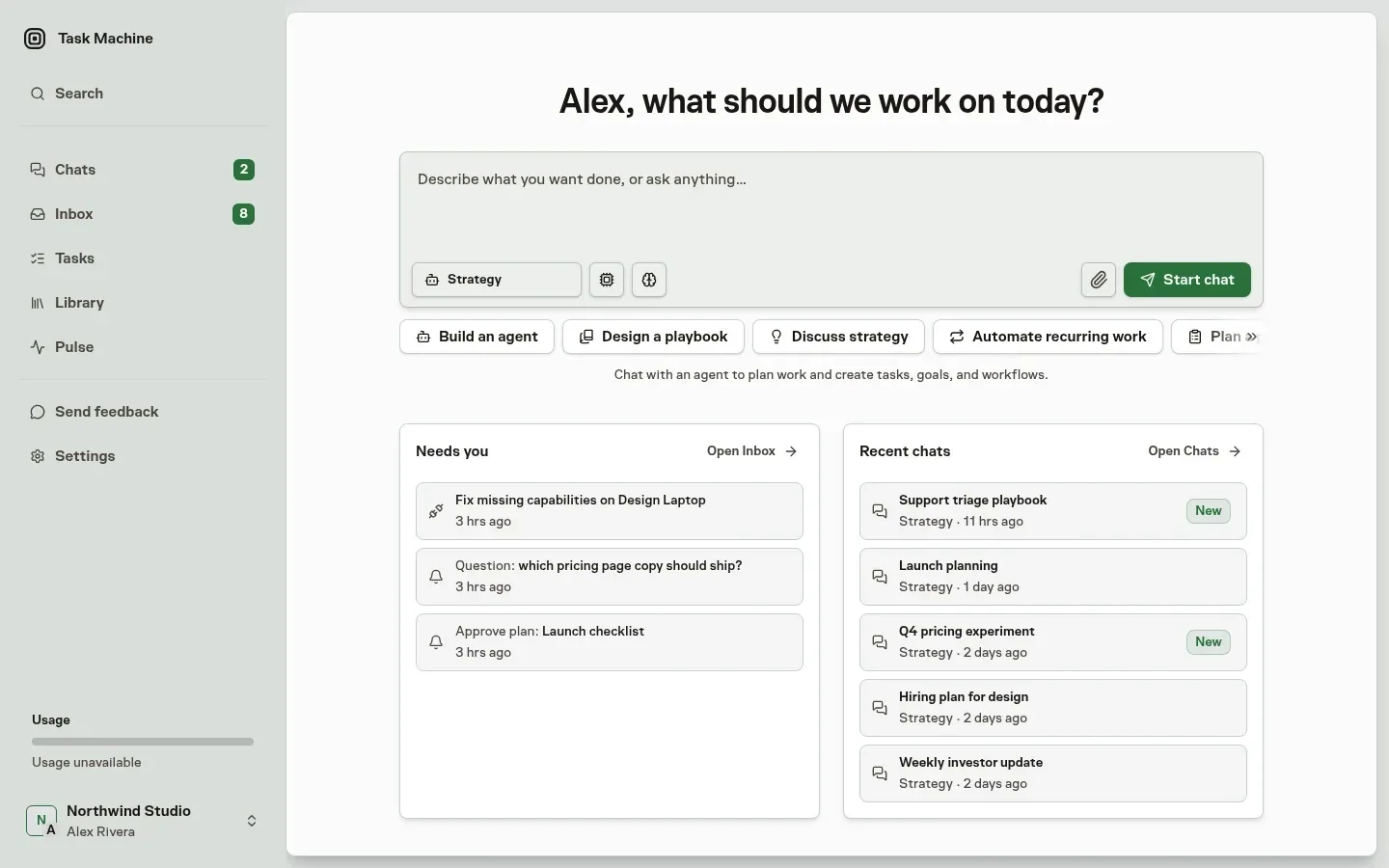This screenshot has width=1389, height=868.
Task: Click the New badge on Support triage playbook
Action: coord(1209,511)
